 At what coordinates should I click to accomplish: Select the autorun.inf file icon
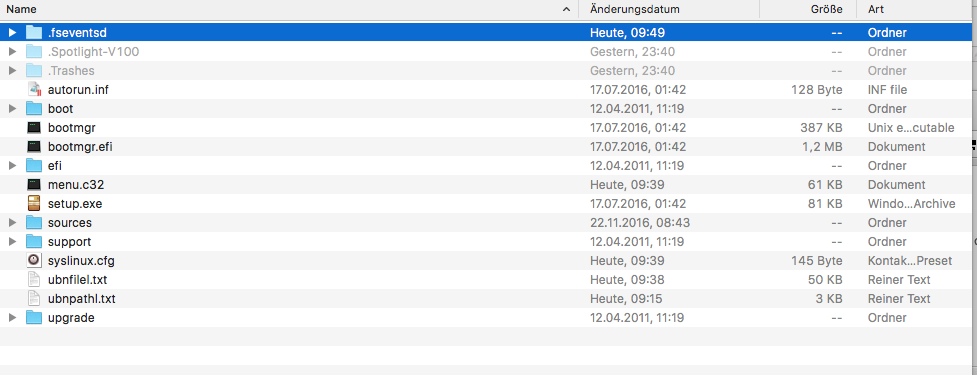[x=34, y=90]
